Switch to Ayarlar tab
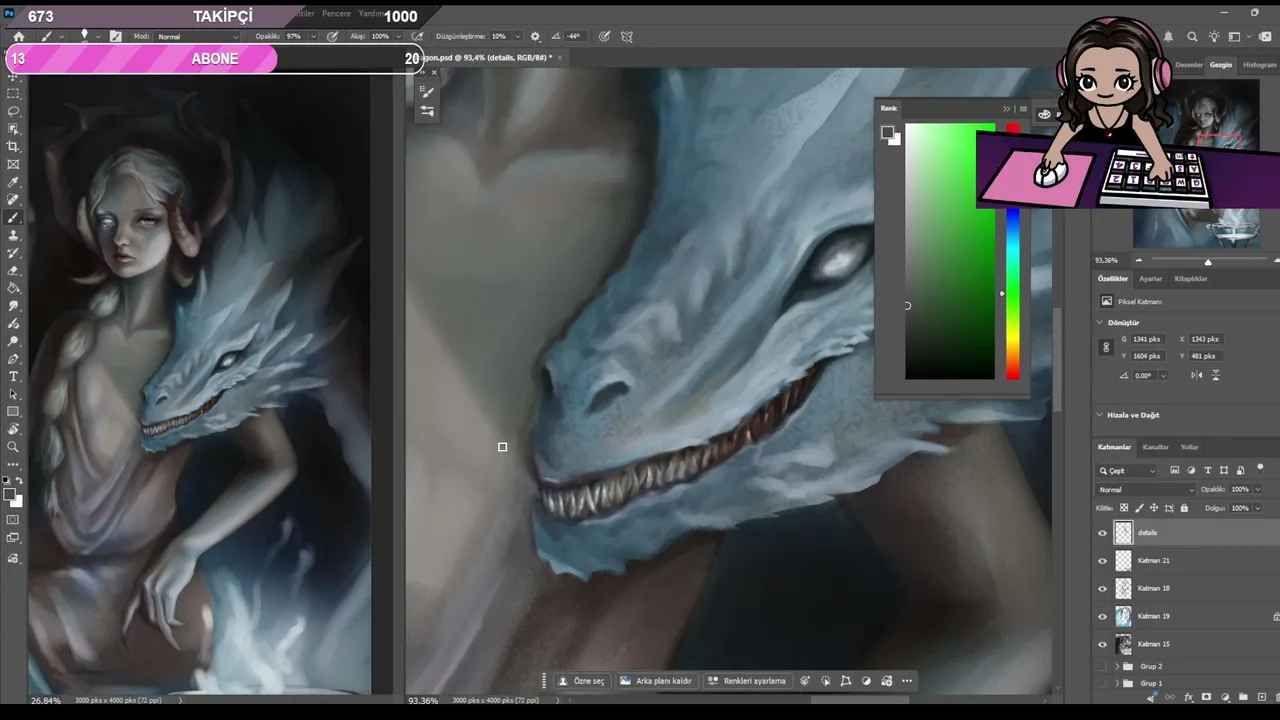1280x720 pixels. 1151,279
